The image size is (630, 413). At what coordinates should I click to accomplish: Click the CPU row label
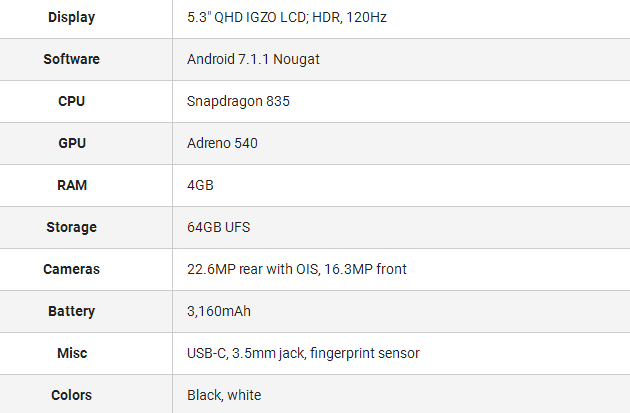(x=71, y=101)
